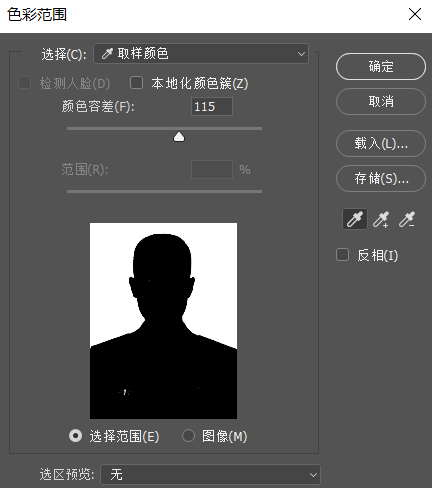Switch preview to 图像 radio button
Viewport: 432px width, 488px height.
click(188, 436)
